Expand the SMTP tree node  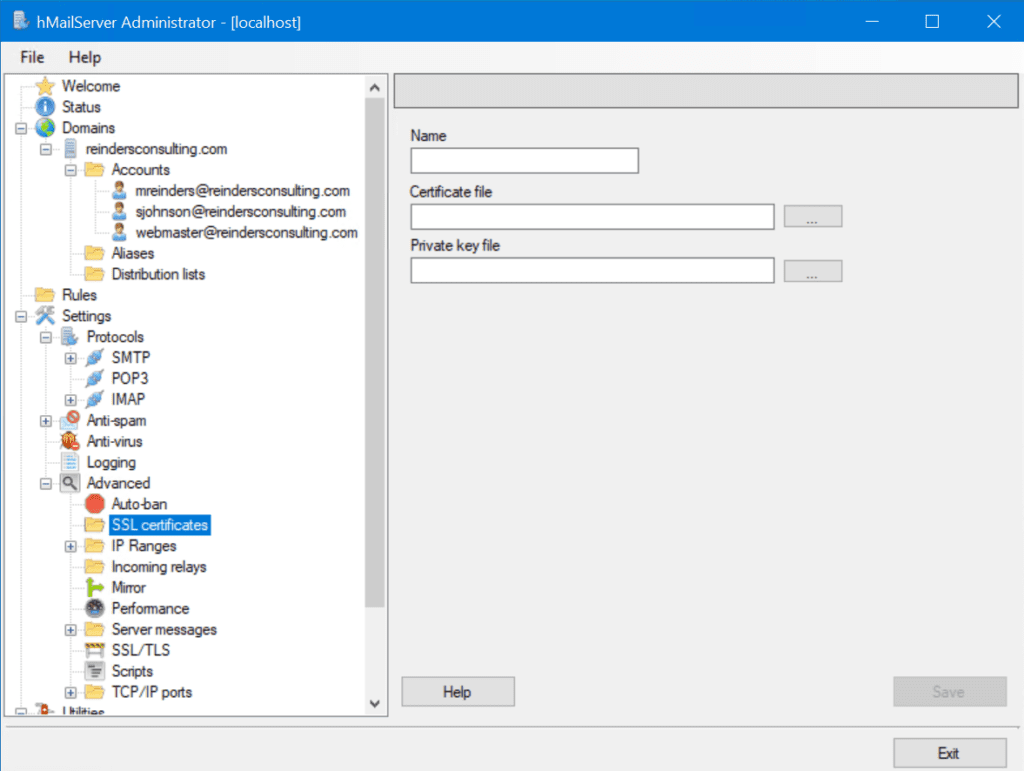pyautogui.click(x=68, y=357)
